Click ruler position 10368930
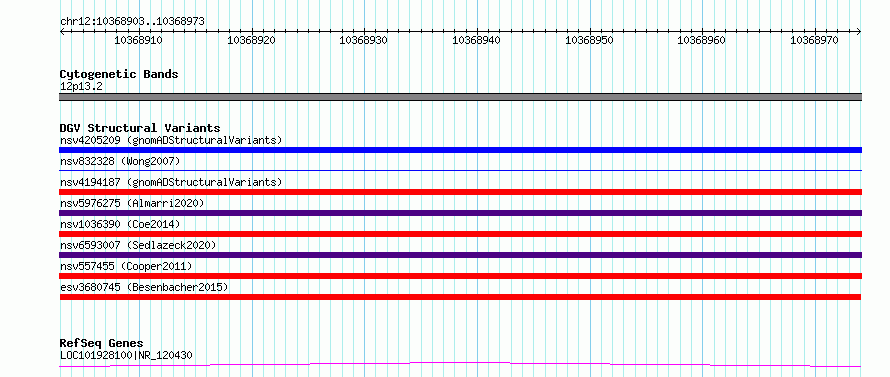Screen dimensions: 890x377 click(x=363, y=40)
